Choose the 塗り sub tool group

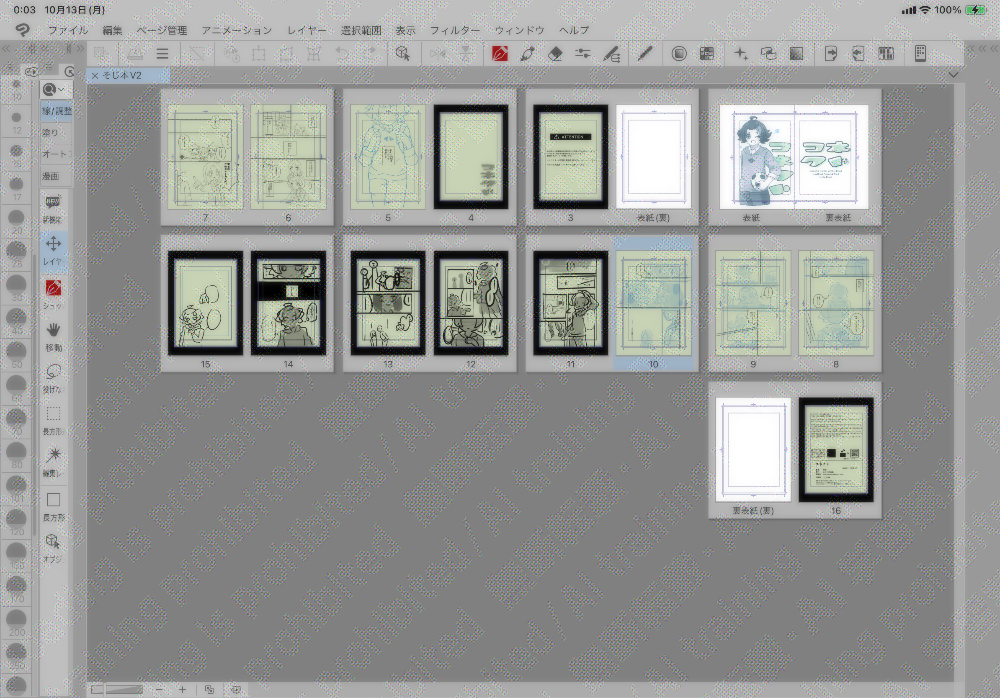click(52, 132)
